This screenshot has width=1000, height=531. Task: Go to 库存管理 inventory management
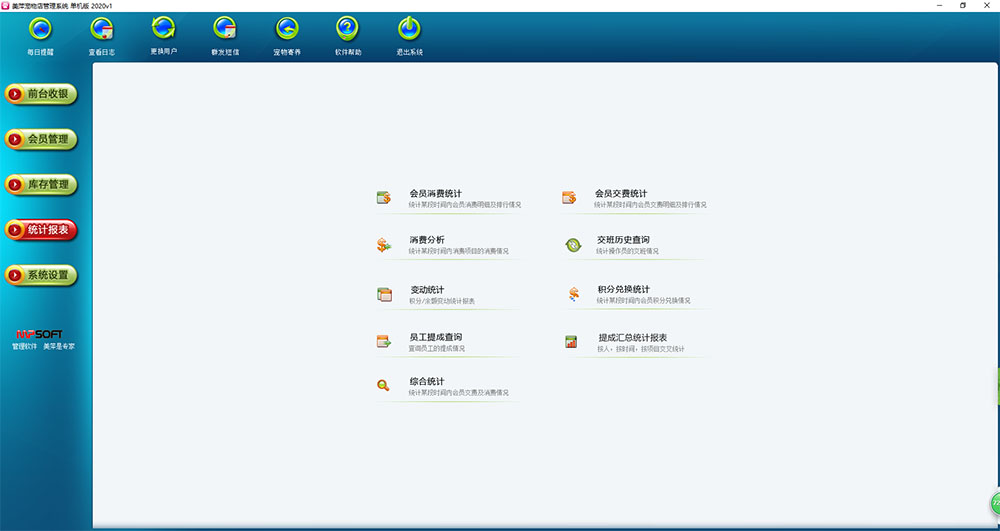41,184
